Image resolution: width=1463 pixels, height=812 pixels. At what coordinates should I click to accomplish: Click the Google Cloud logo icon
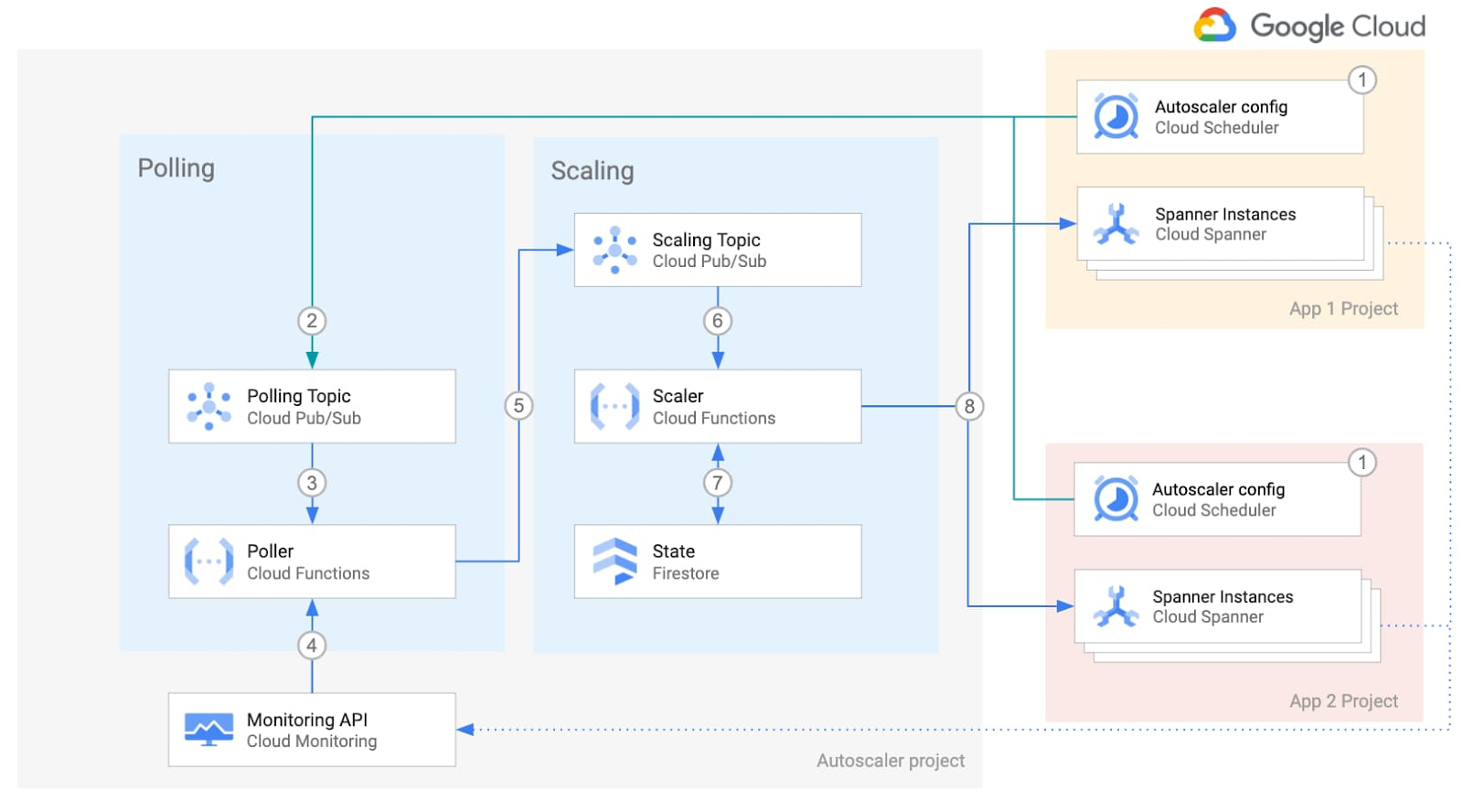[1215, 25]
